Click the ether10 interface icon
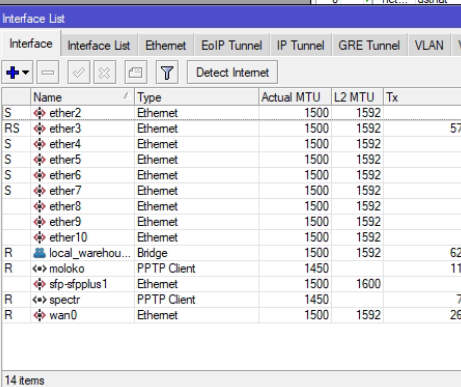 [39, 237]
